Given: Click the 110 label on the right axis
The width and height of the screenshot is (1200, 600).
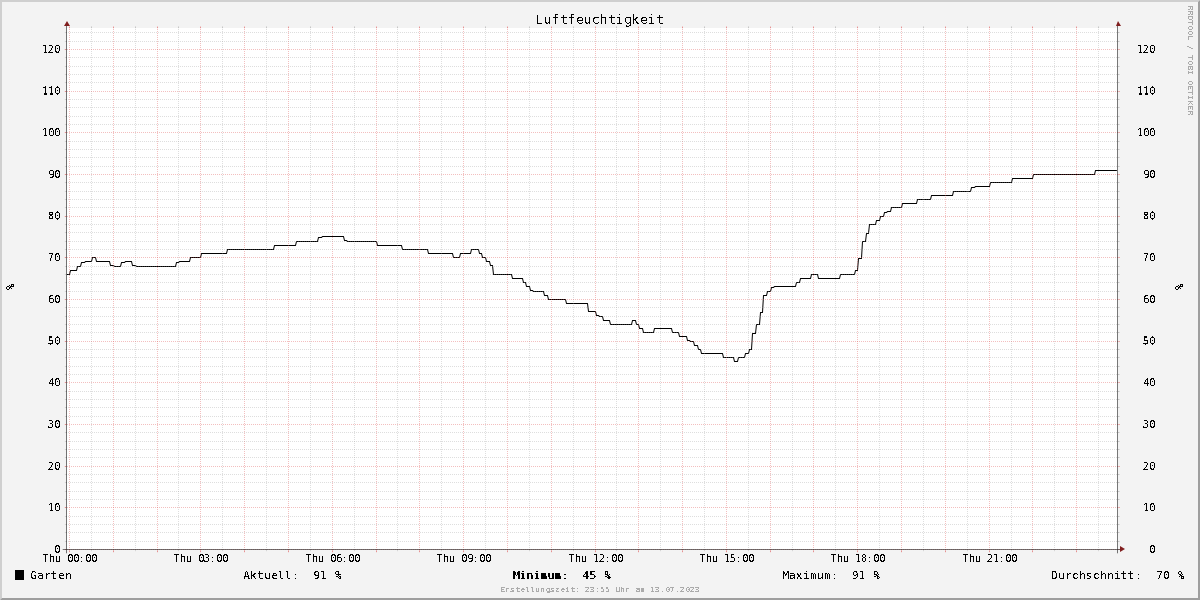Looking at the screenshot, I should coord(1146,91).
